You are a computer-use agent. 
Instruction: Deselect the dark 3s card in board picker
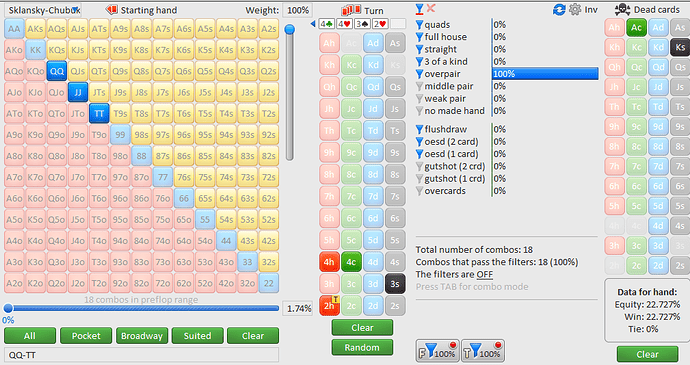(395, 284)
